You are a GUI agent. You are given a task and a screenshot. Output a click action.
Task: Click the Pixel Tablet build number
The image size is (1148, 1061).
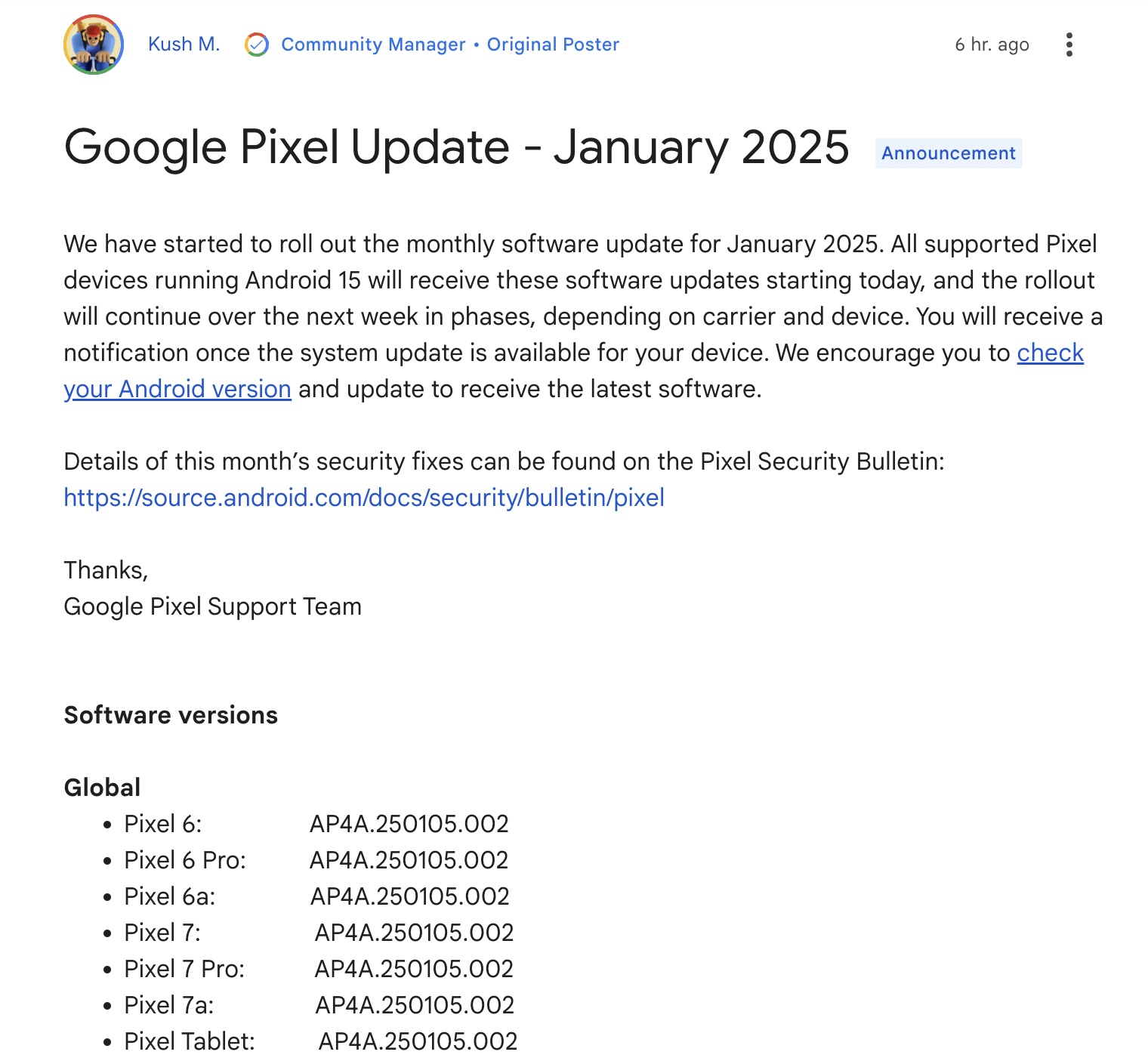(418, 1041)
